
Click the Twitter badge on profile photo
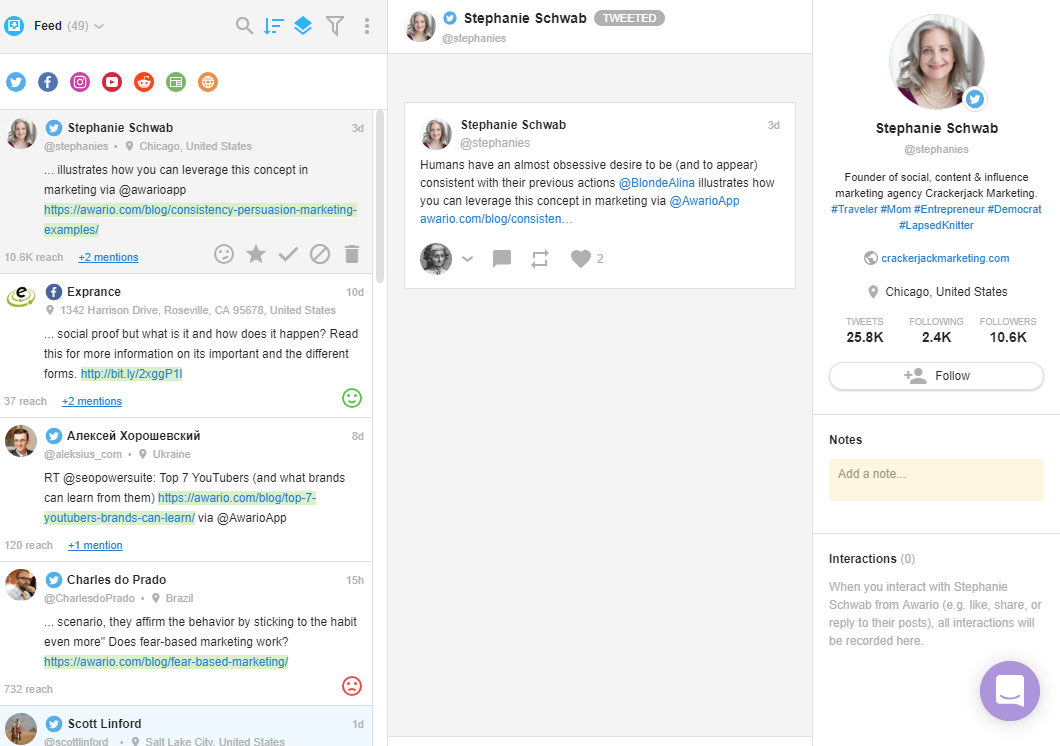[x=974, y=99]
